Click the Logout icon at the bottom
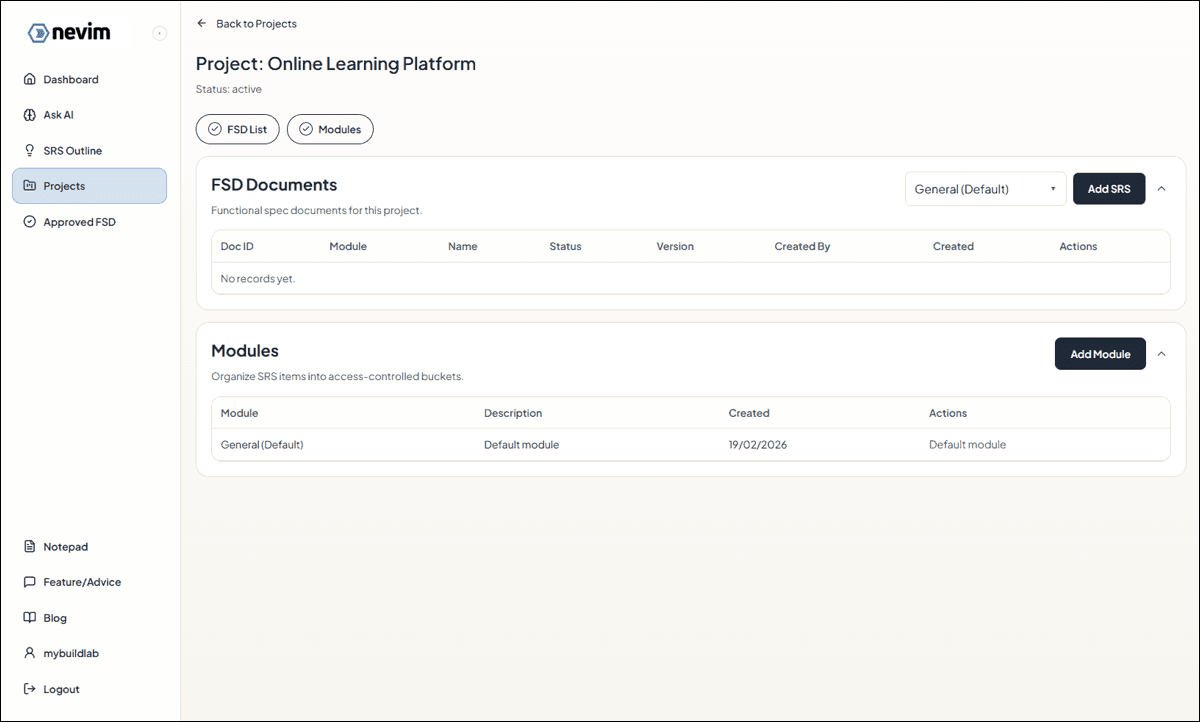 [x=29, y=688]
